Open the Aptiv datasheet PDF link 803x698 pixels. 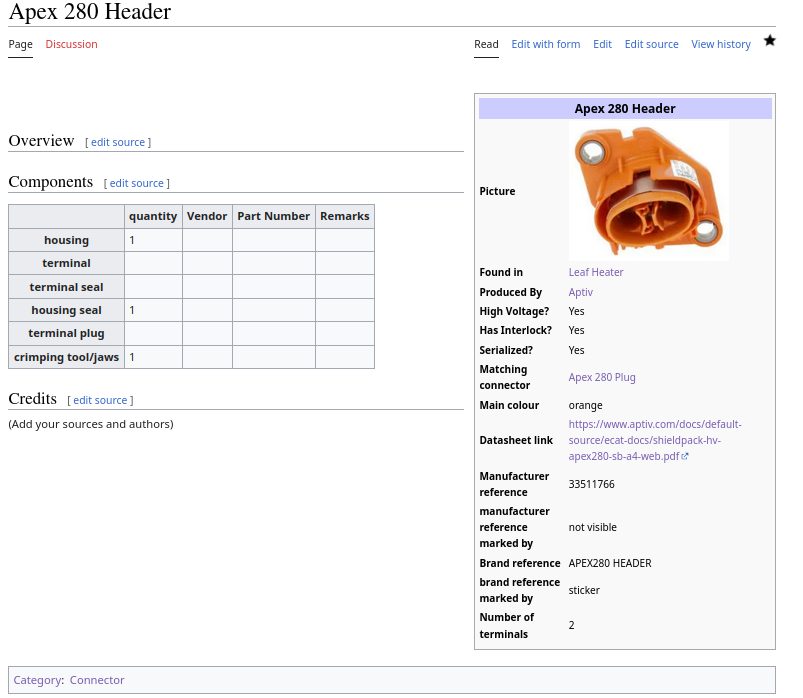pyautogui.click(x=654, y=440)
